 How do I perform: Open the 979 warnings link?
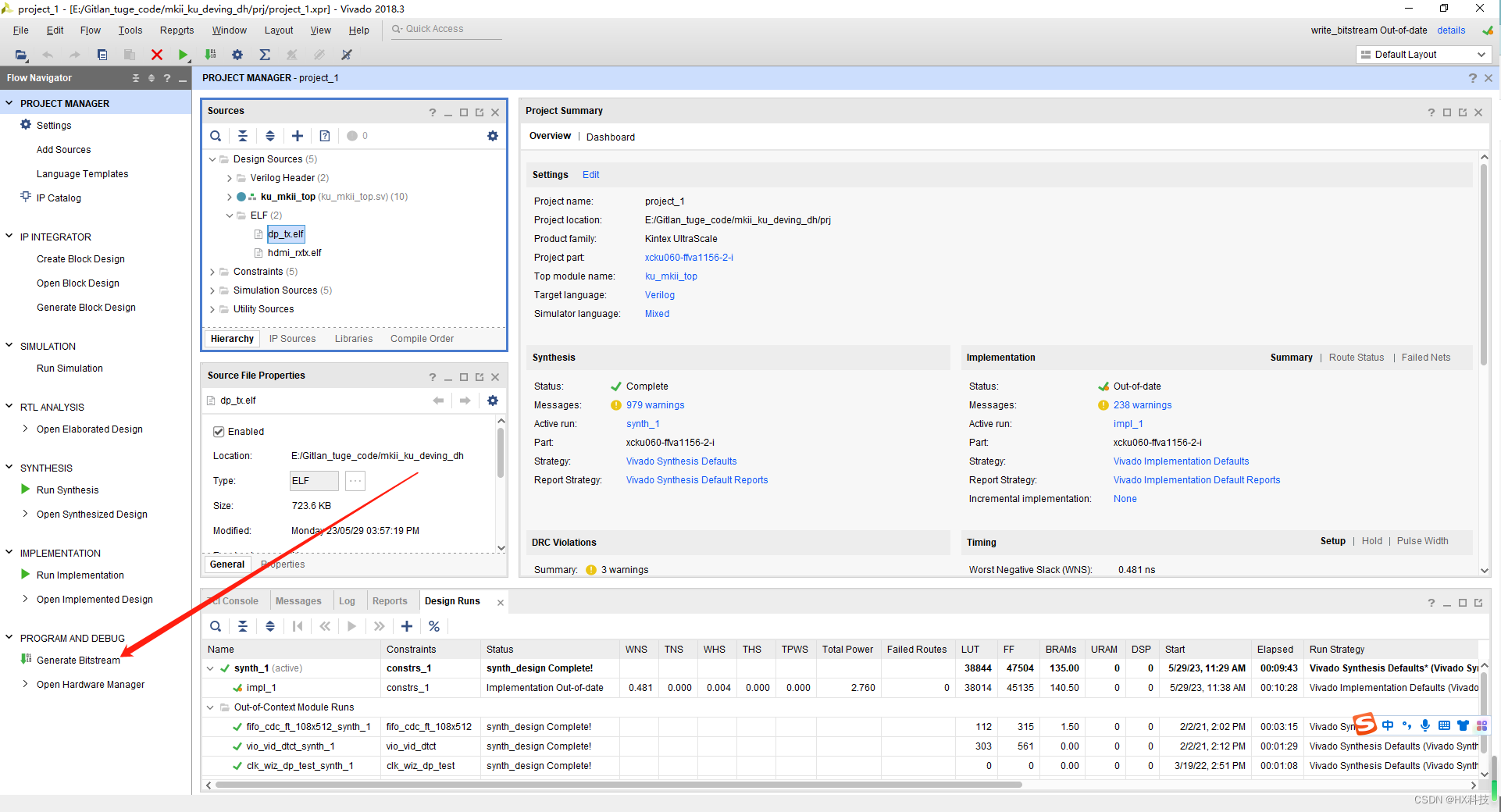pyautogui.click(x=655, y=405)
